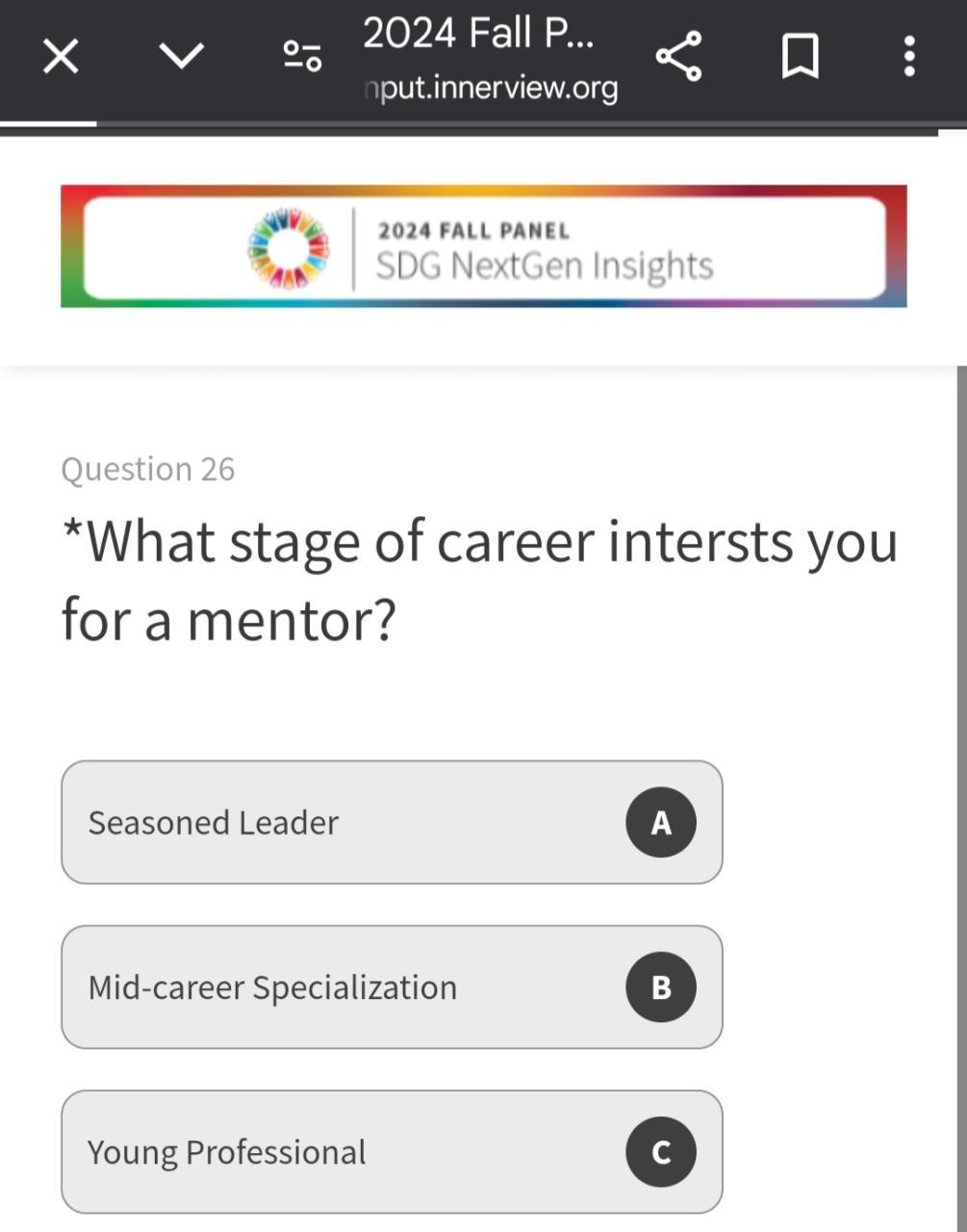The width and height of the screenshot is (967, 1232).
Task: Select the Seasoned Leader option
Action: [x=337, y=823]
